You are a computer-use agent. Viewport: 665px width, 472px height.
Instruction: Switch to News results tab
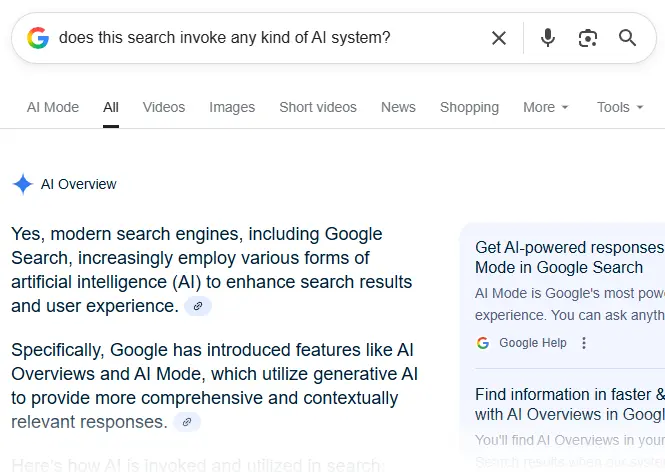coord(398,107)
